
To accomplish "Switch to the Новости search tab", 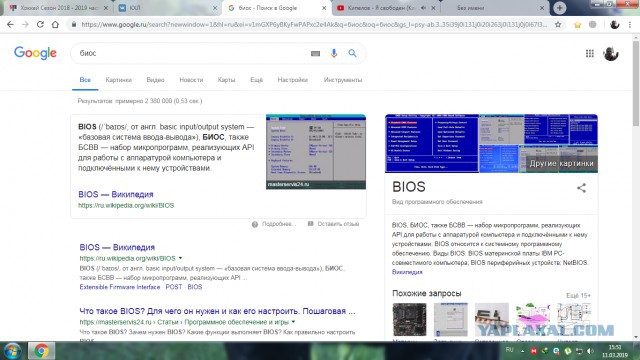I will click(x=191, y=80).
